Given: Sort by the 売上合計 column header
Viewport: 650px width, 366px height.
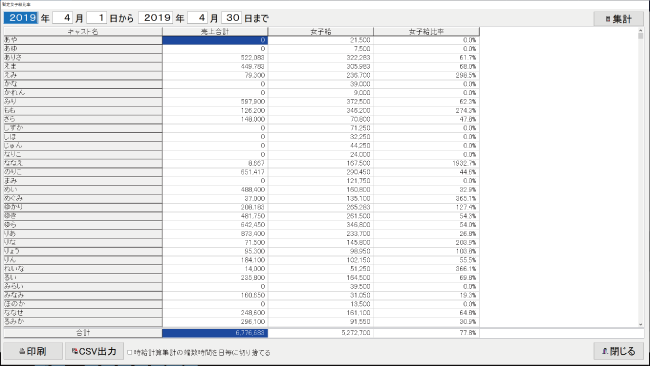Looking at the screenshot, I should [x=215, y=32].
